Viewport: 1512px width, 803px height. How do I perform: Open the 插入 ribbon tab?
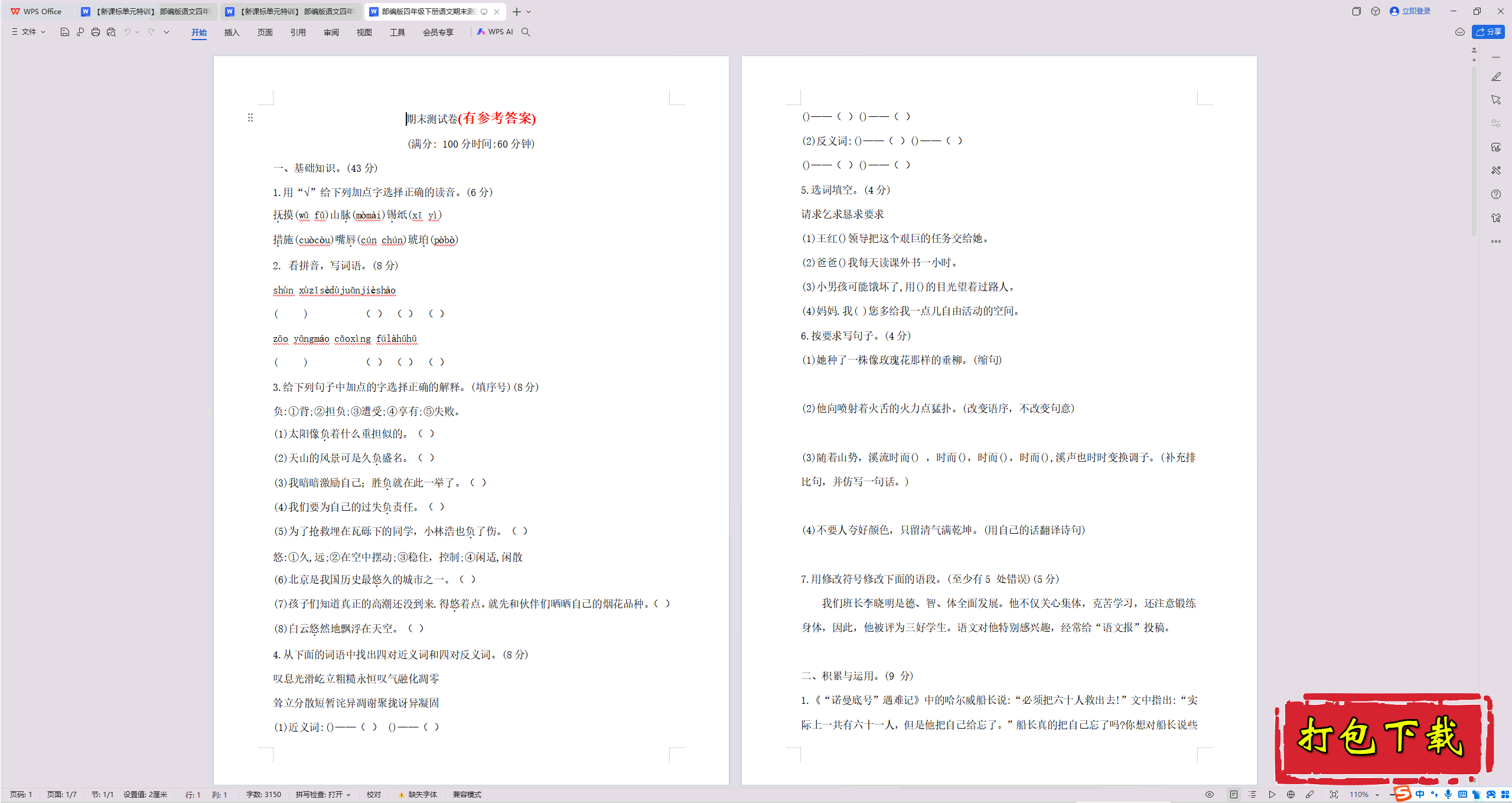tap(232, 32)
